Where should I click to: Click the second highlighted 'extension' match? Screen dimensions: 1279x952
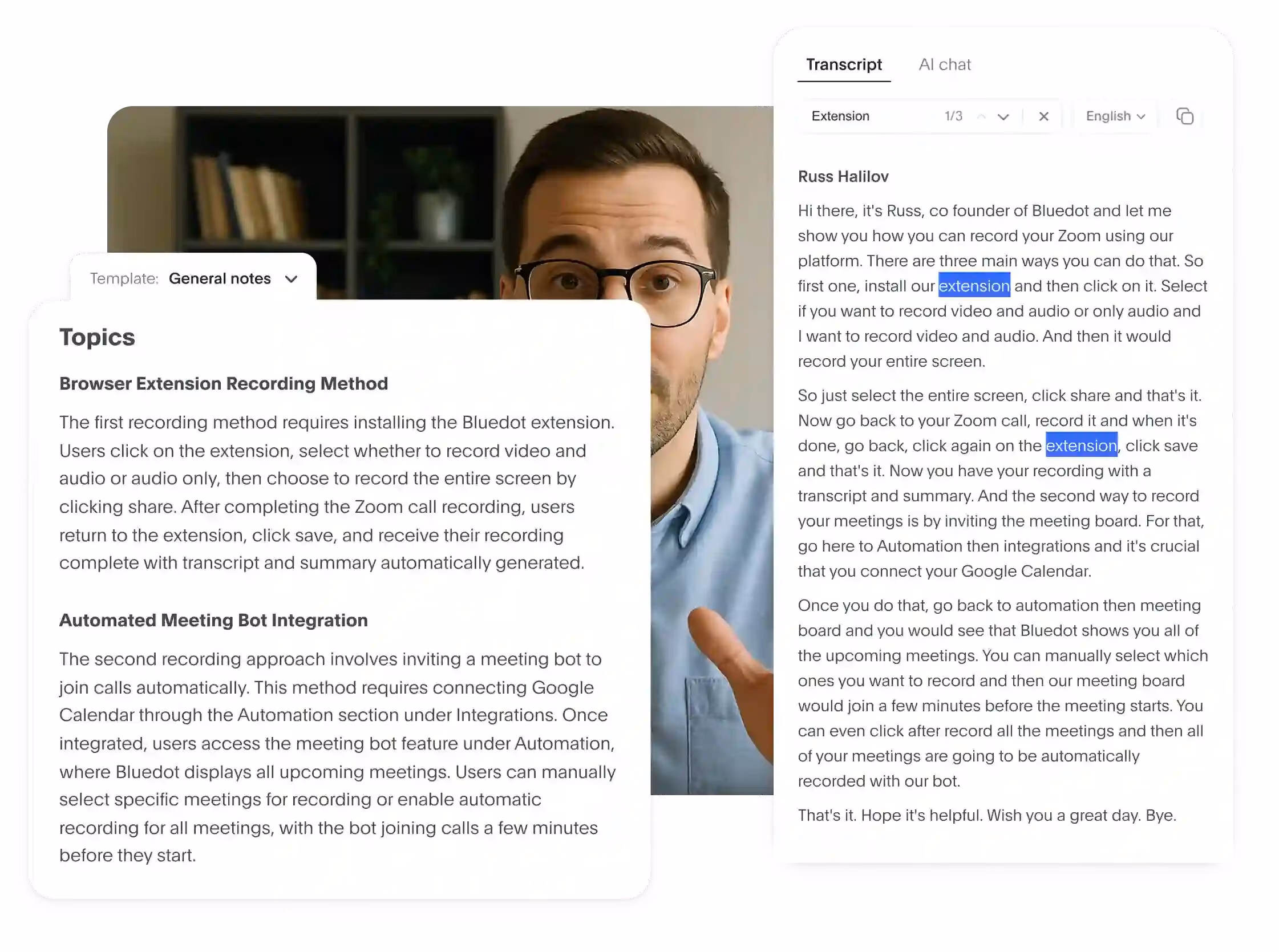pos(1081,445)
